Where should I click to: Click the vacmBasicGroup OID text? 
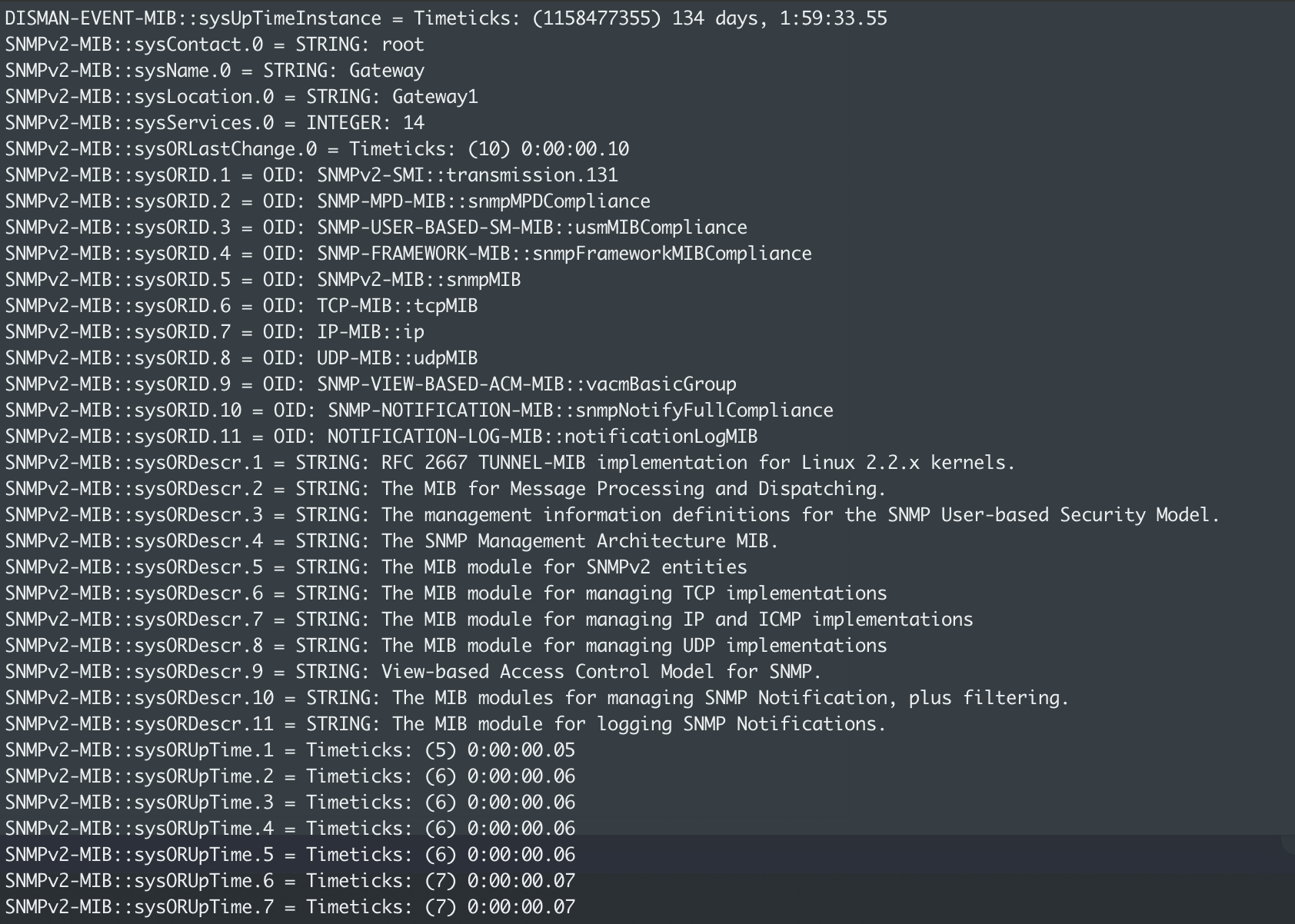coord(527,384)
